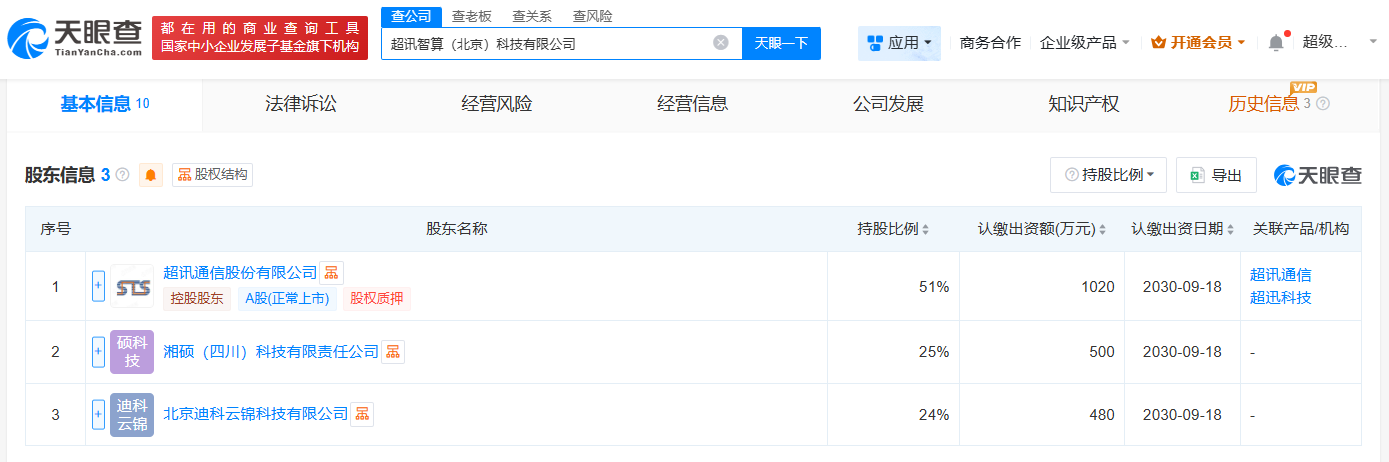Viewport: 1389px width, 462px height.
Task: Clear the search box with X icon
Action: point(720,43)
